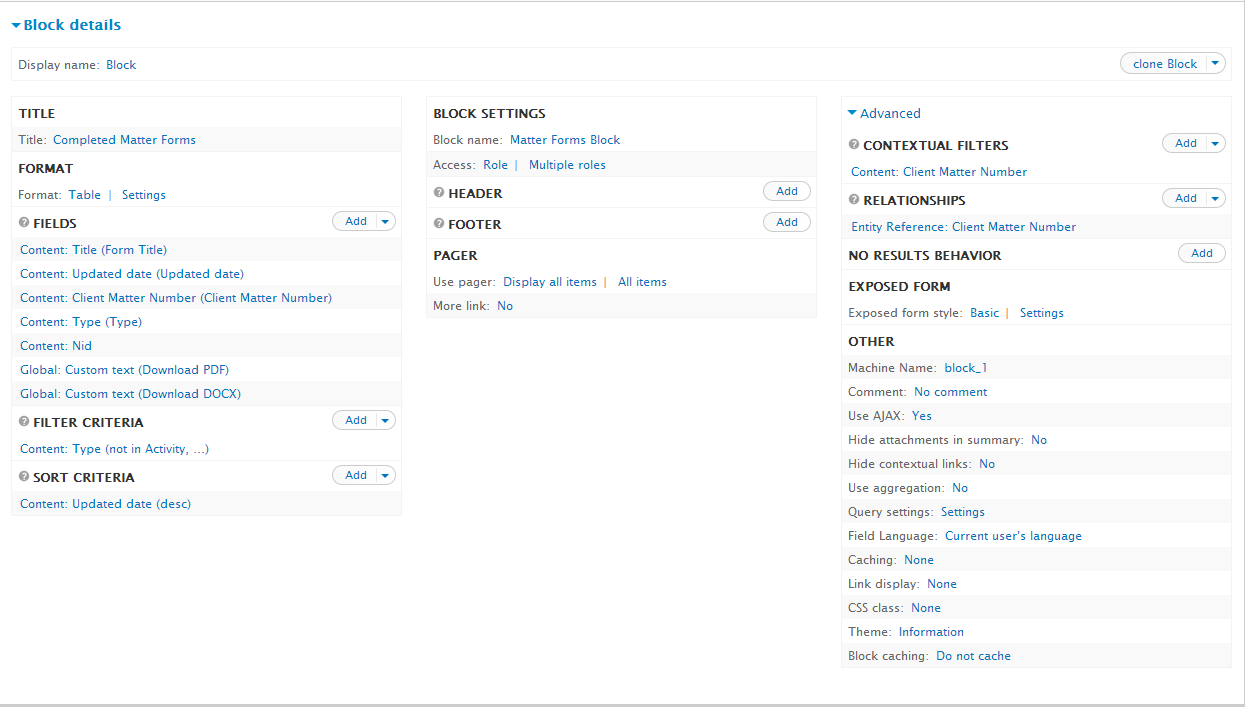Add a new field

pos(356,221)
